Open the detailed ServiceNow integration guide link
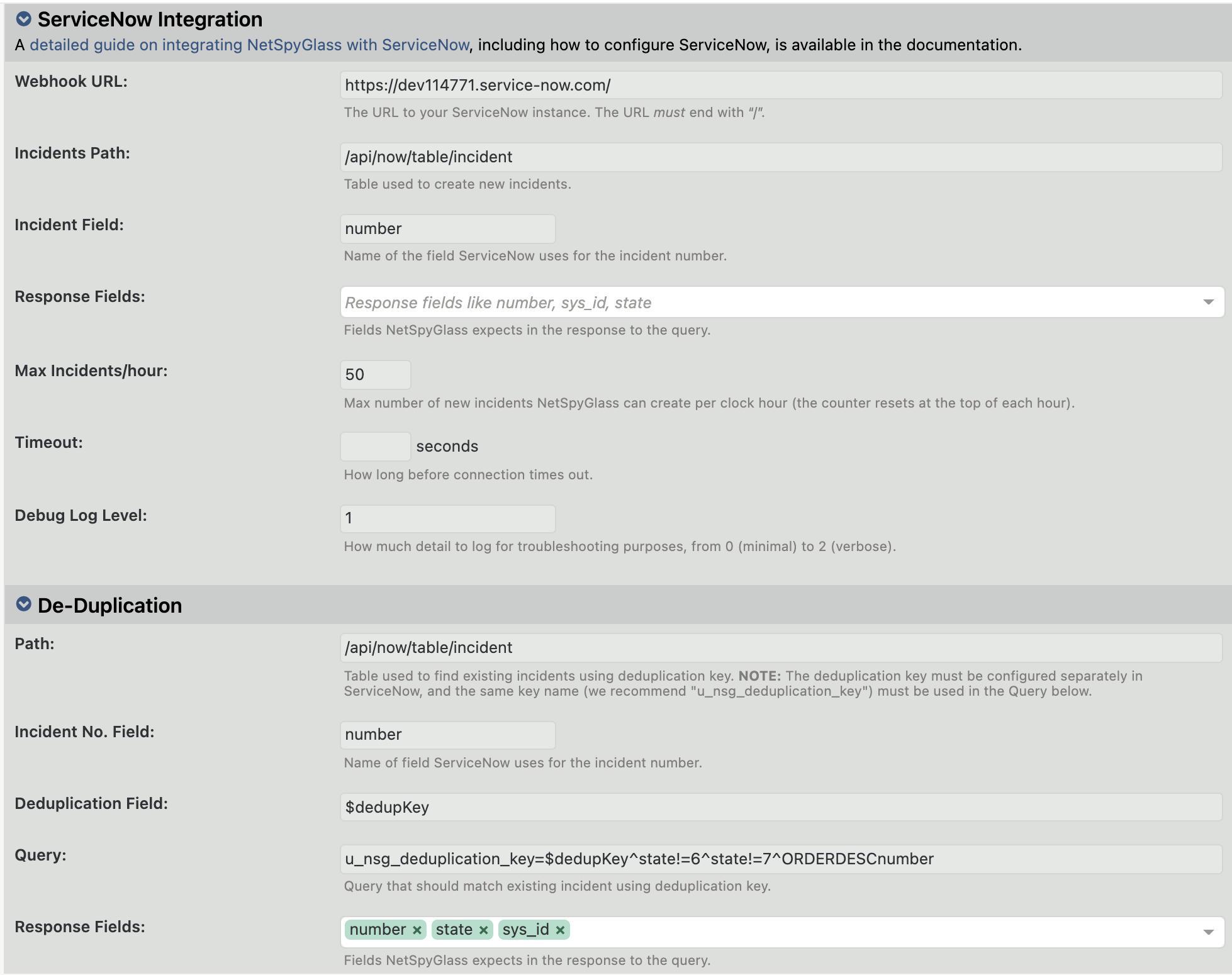The height and width of the screenshot is (975, 1232). [250, 45]
